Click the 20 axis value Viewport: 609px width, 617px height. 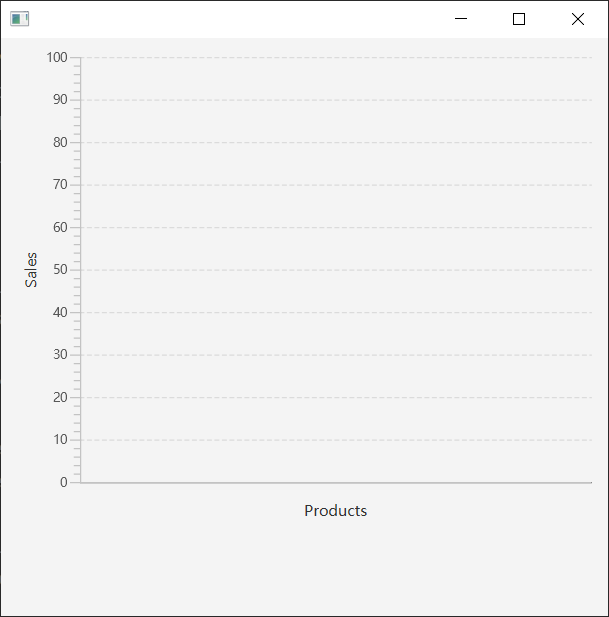[x=59, y=397]
